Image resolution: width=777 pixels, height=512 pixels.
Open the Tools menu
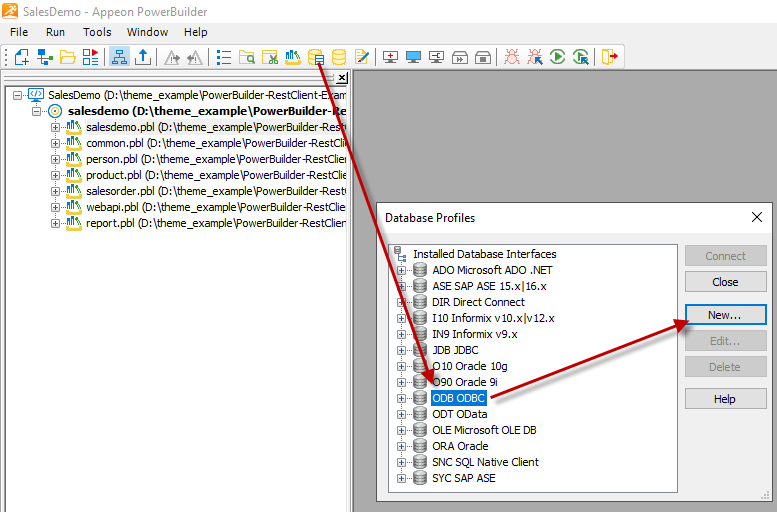(x=97, y=32)
